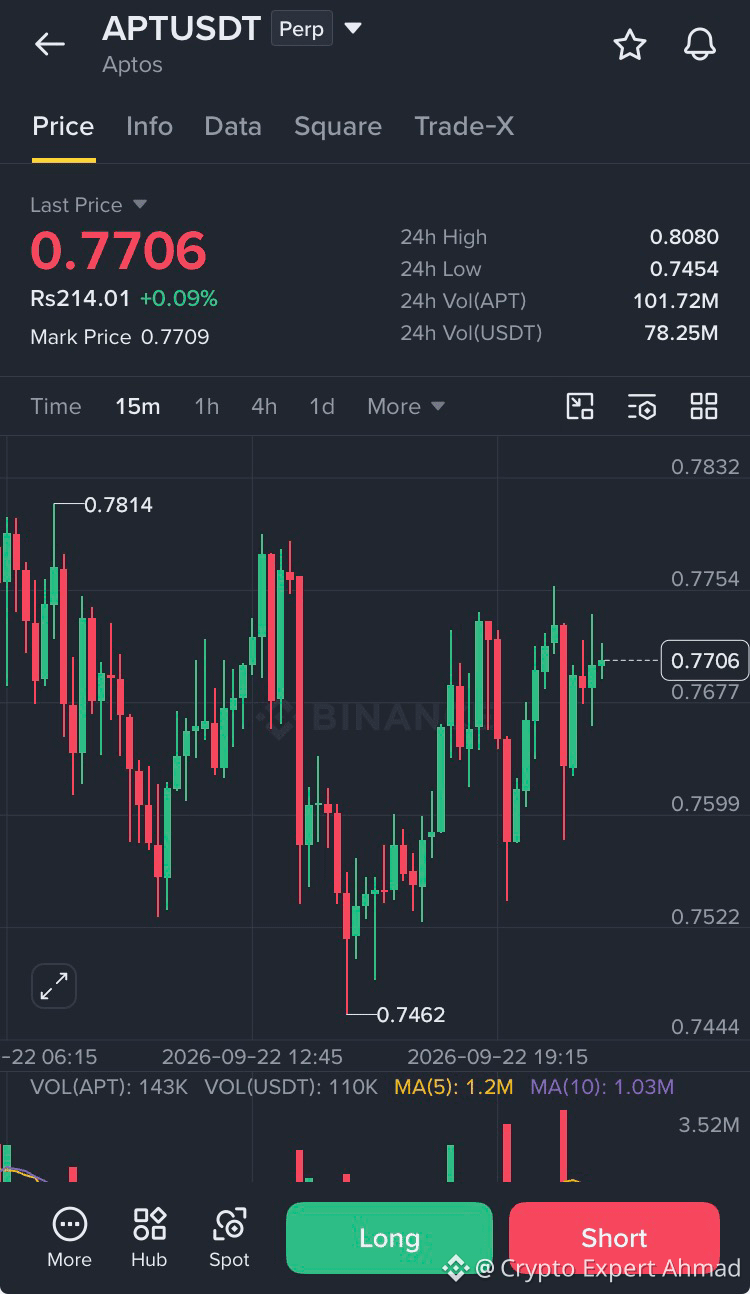Tap the red Short button
The image size is (750, 1294).
[x=614, y=1238]
